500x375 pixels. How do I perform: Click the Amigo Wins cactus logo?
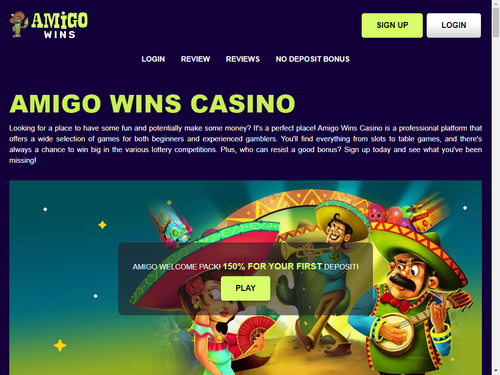pos(48,24)
